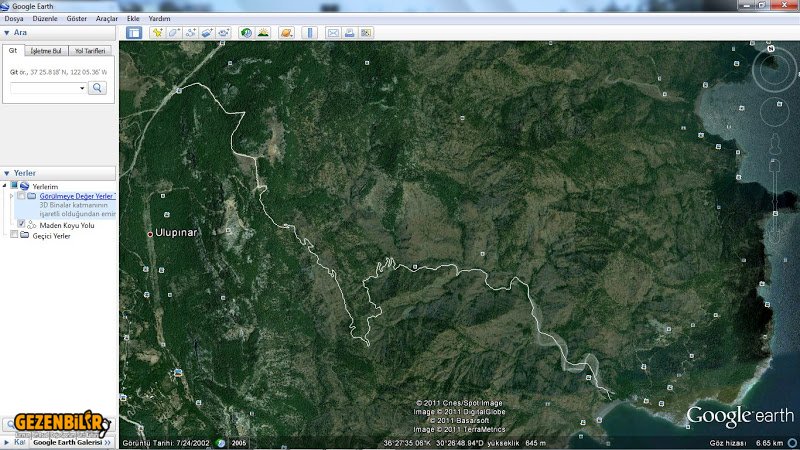Click the move joystick below the compass
Viewport: 800px width, 450px height.
(x=774, y=112)
